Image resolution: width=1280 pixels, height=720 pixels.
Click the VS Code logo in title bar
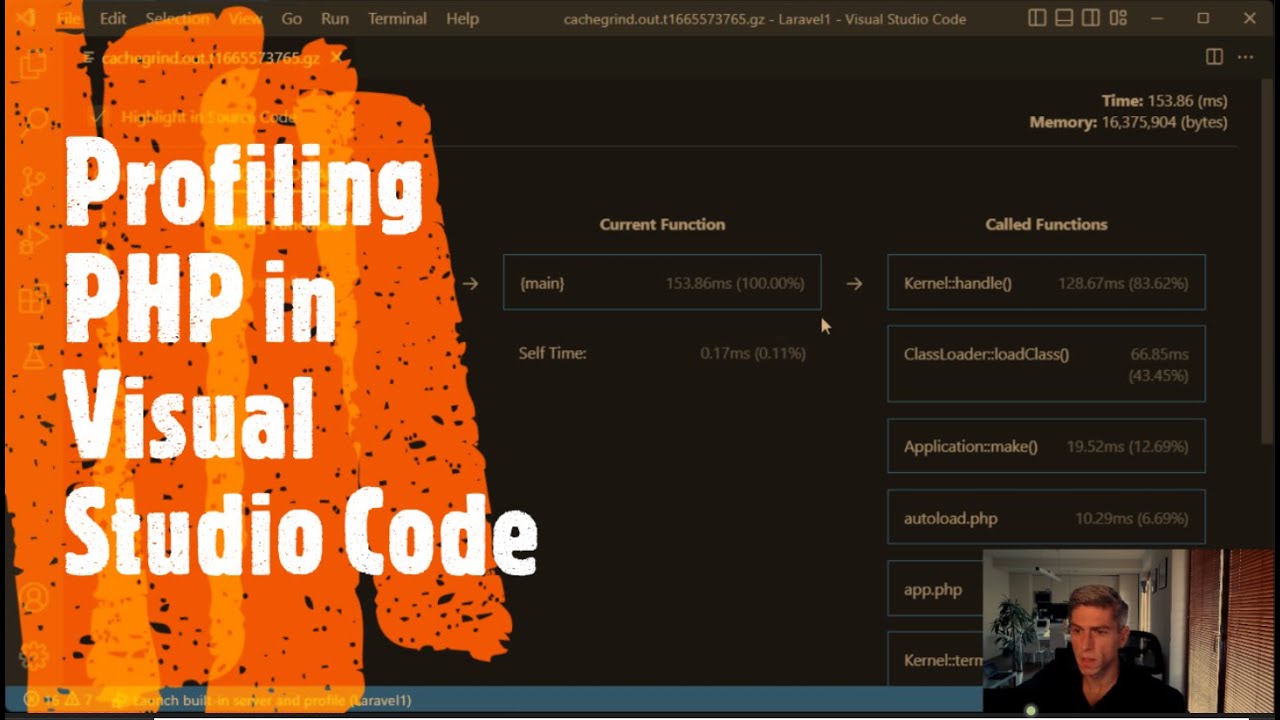tap(25, 18)
